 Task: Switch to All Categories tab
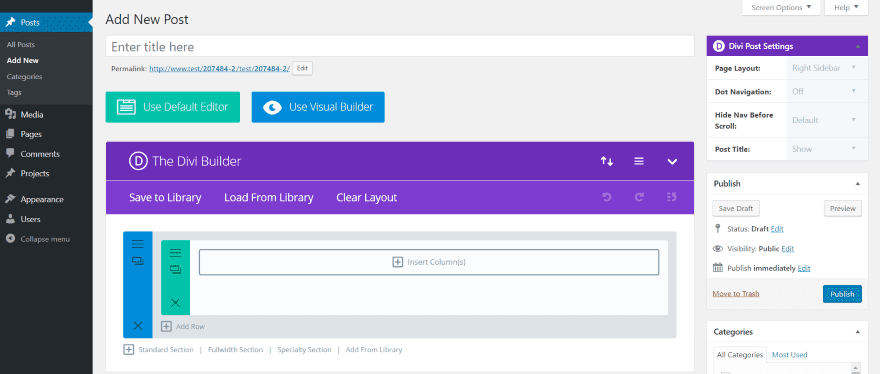740,355
